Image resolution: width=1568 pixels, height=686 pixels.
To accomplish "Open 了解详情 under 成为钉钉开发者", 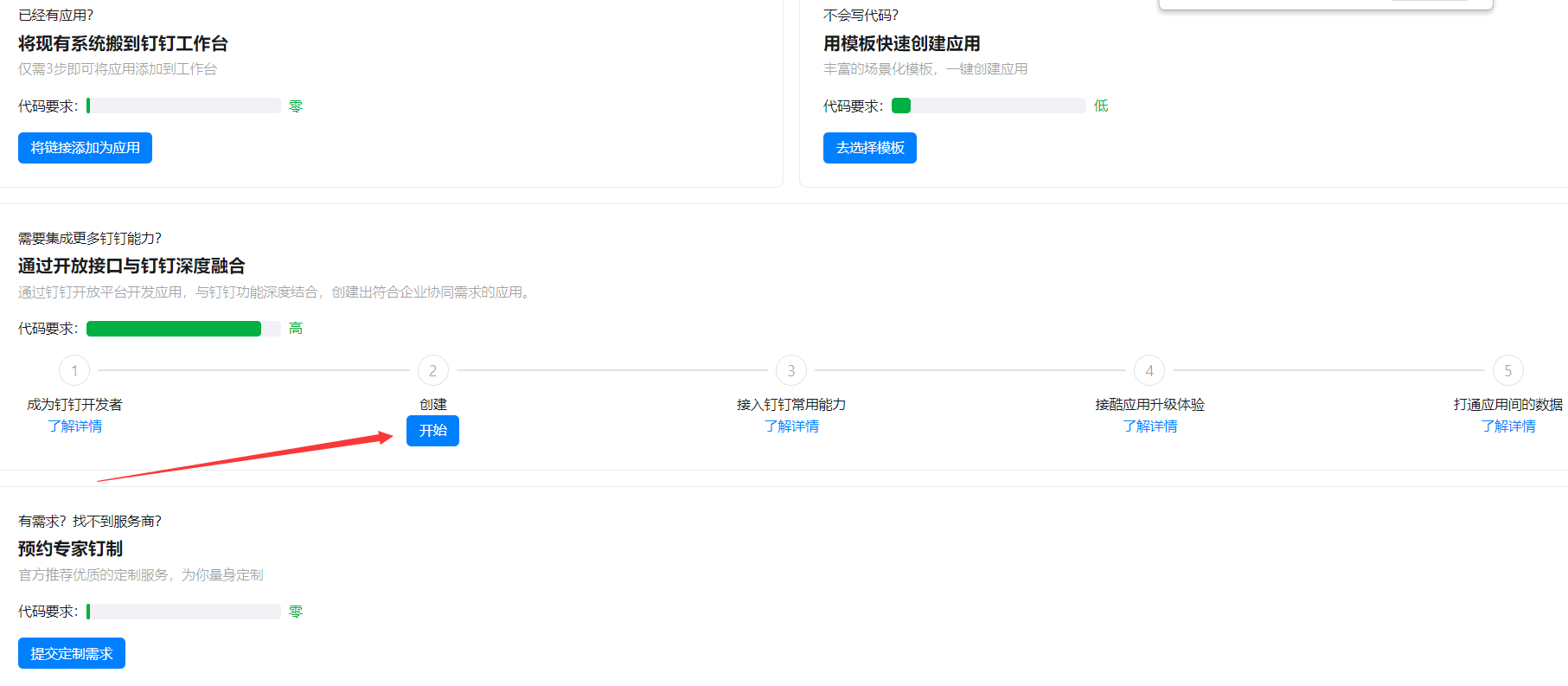I will click(x=75, y=426).
